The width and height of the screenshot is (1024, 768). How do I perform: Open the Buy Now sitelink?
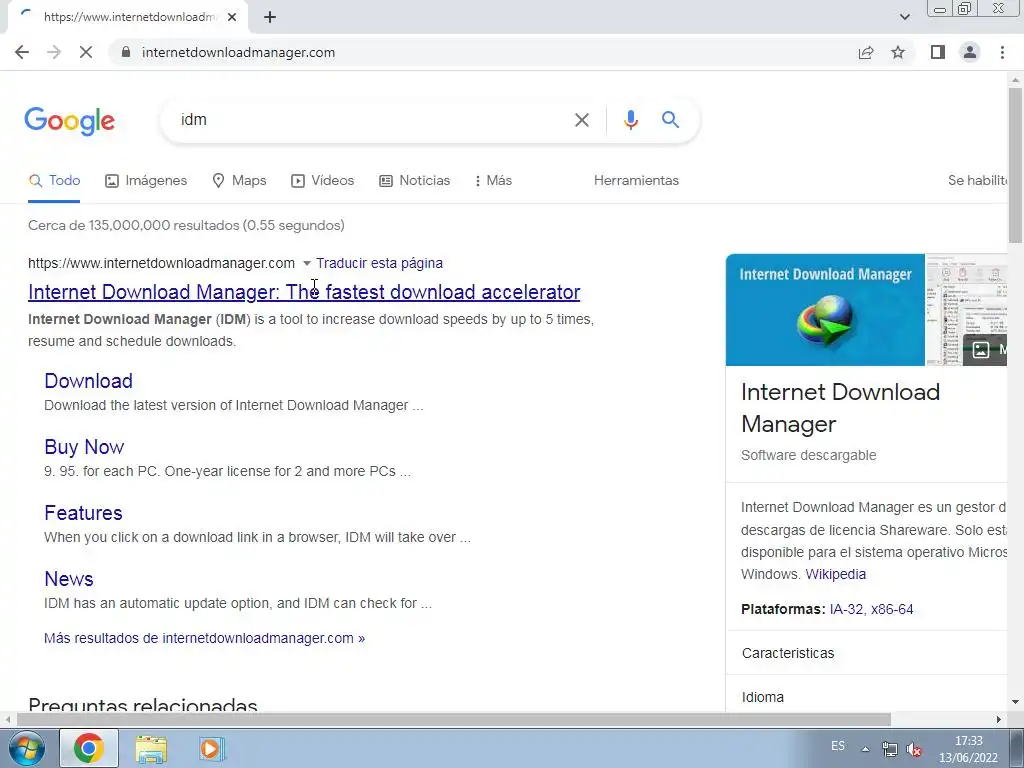(x=84, y=447)
